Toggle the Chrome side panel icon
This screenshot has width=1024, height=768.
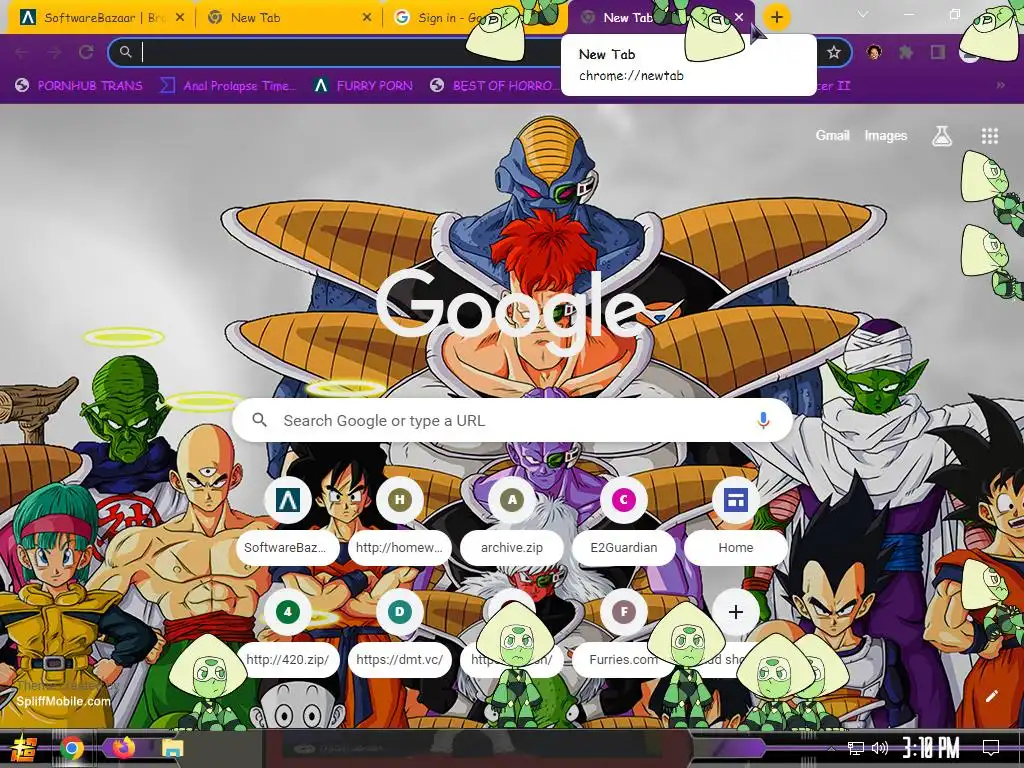click(x=938, y=52)
